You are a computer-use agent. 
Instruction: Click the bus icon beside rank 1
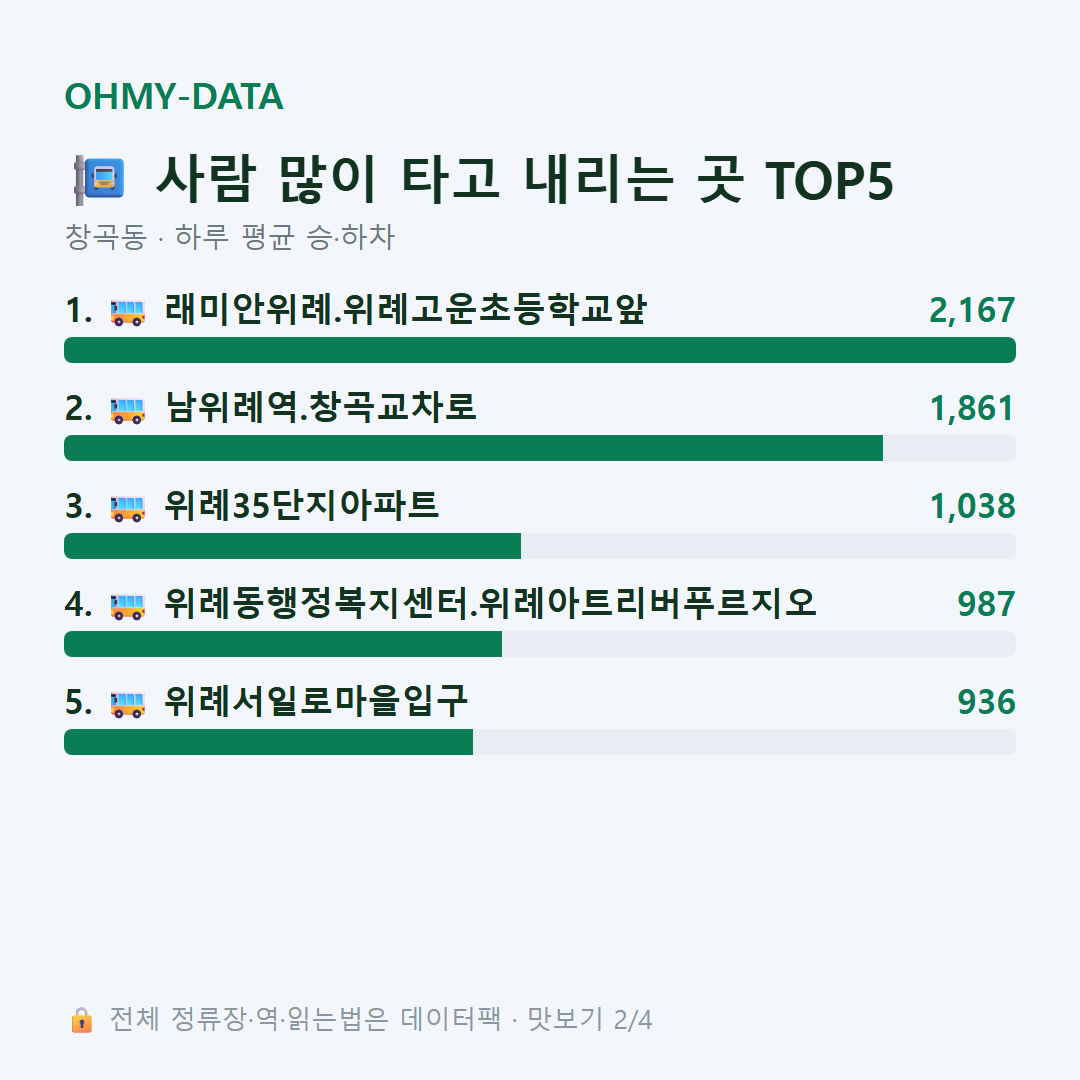click(127, 312)
